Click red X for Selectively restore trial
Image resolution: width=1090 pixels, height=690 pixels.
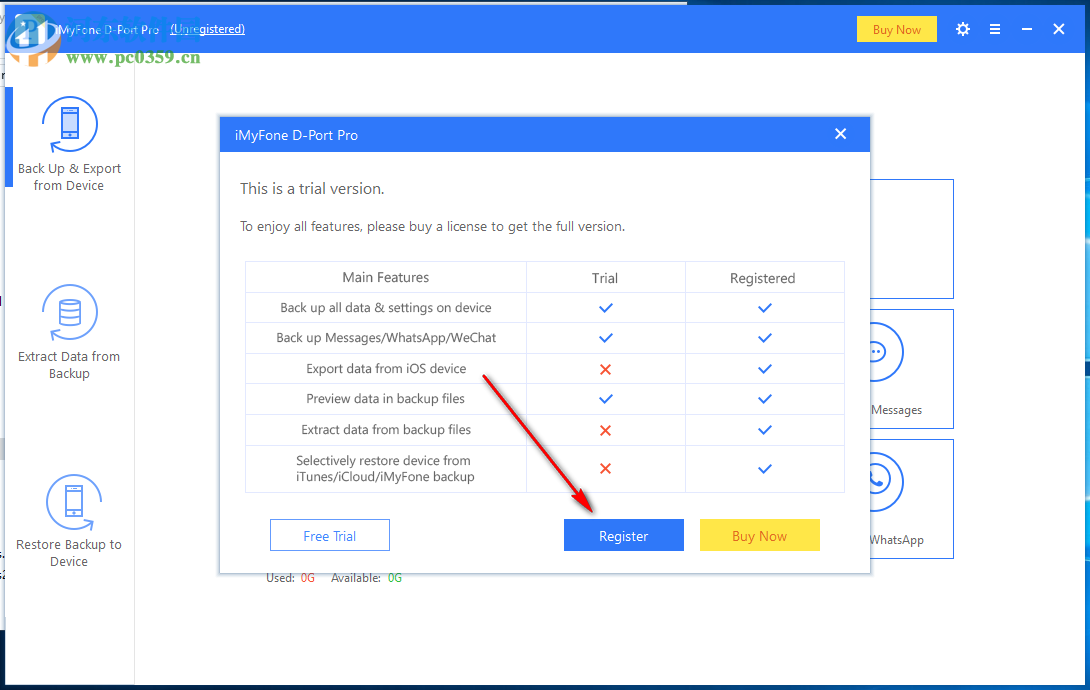[x=605, y=468]
